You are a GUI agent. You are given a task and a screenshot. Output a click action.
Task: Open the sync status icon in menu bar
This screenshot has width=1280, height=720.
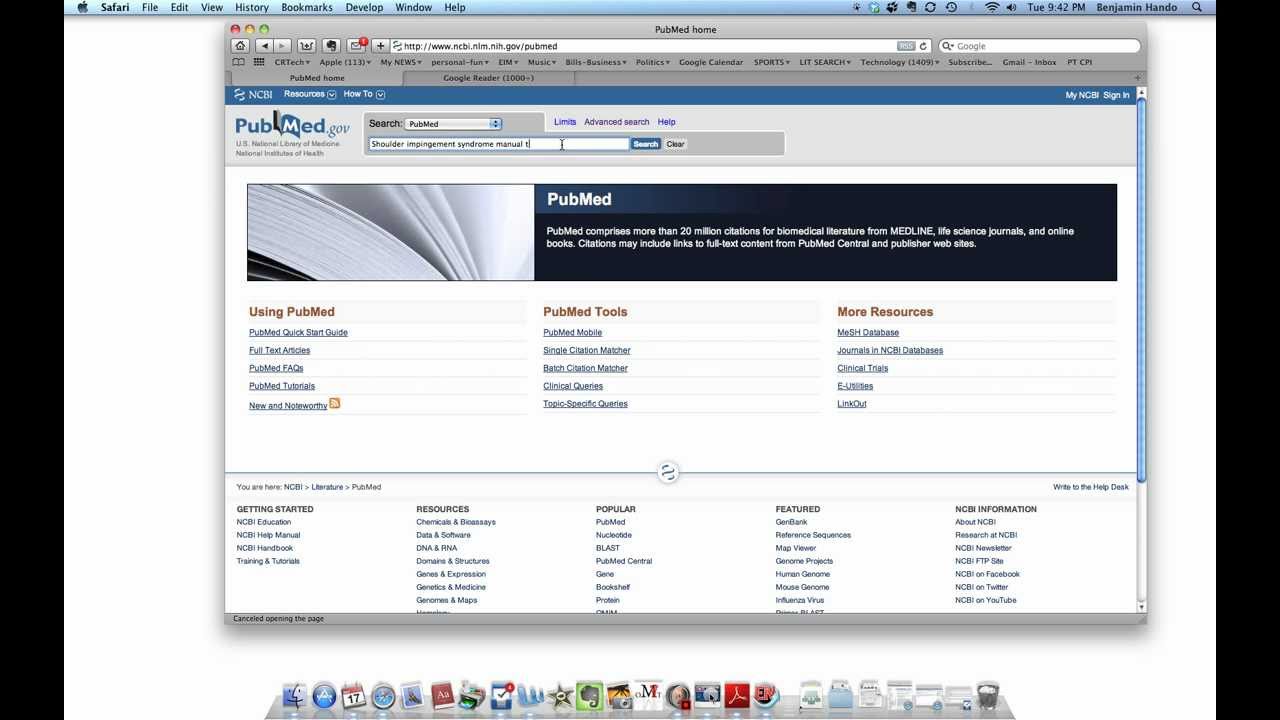(931, 7)
